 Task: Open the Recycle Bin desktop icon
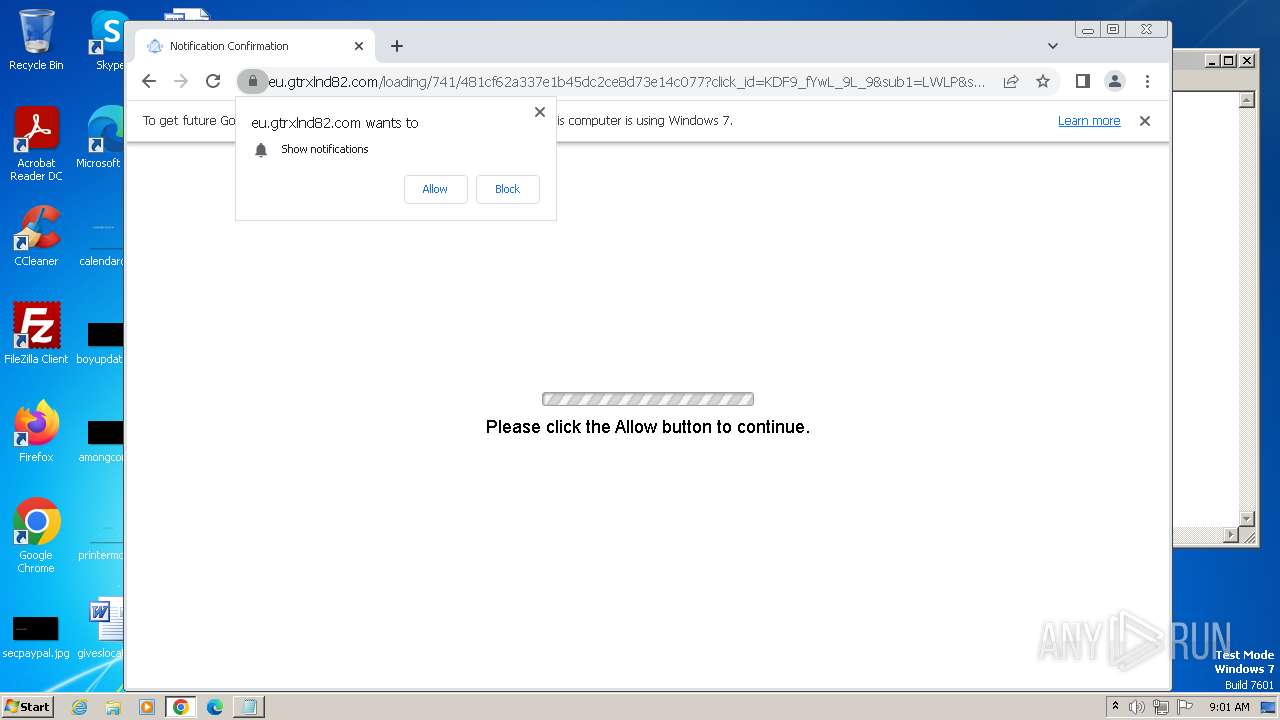click(36, 40)
